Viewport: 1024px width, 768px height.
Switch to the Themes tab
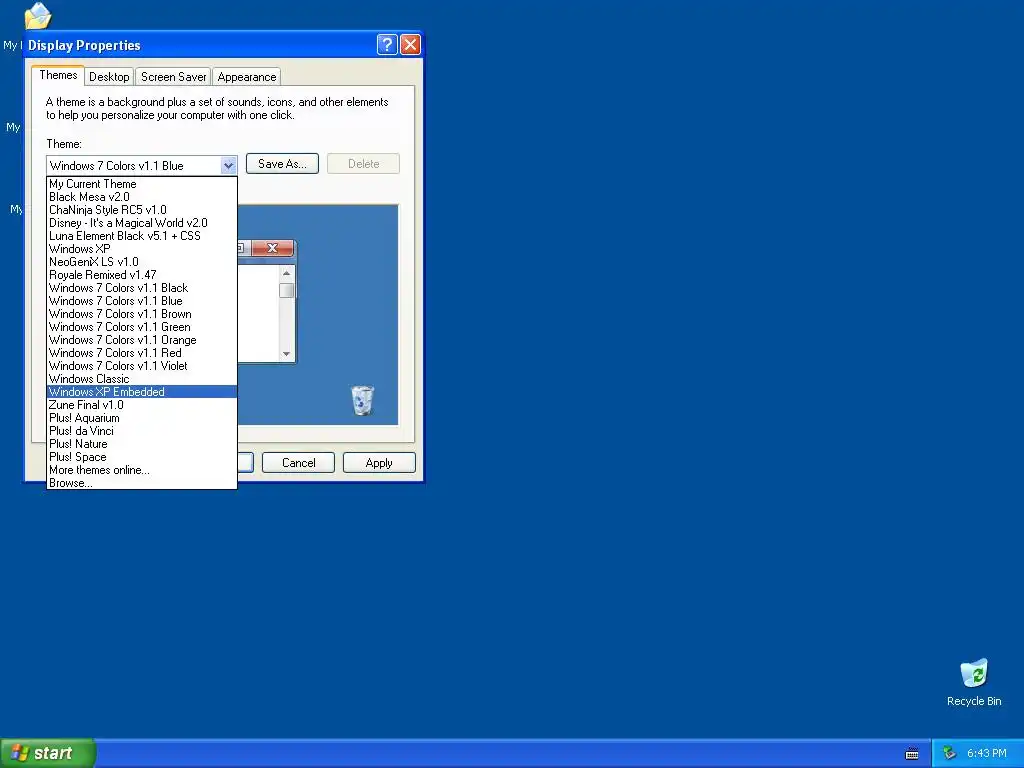(58, 75)
